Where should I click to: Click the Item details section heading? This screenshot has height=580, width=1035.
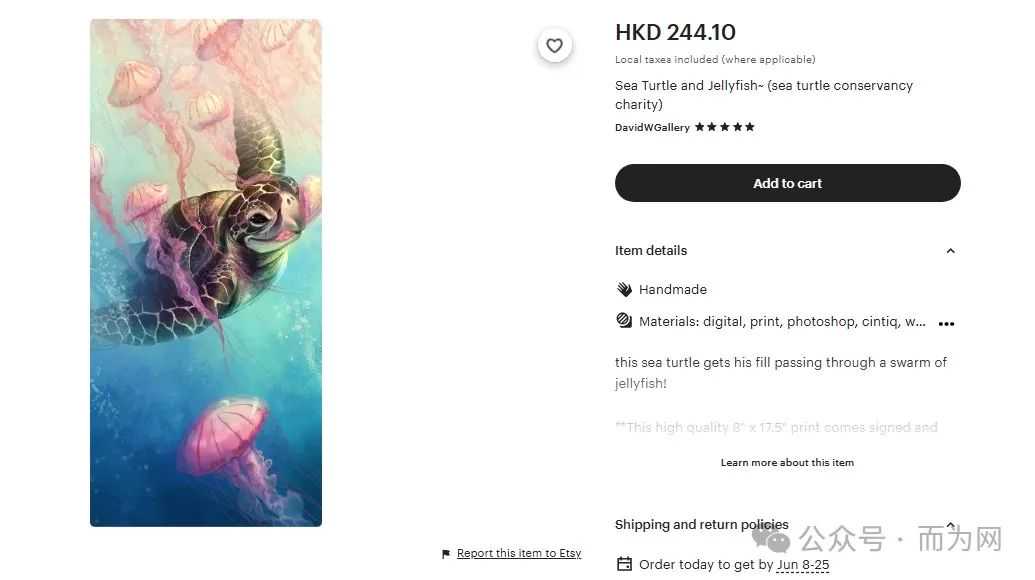651,251
